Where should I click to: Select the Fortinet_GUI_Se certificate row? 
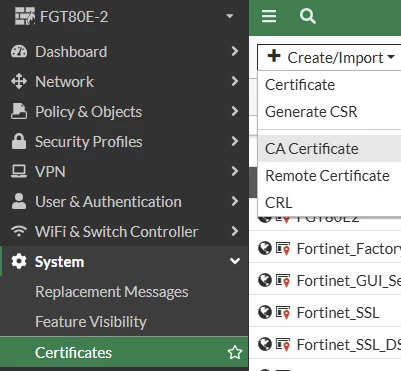pyautogui.click(x=325, y=280)
